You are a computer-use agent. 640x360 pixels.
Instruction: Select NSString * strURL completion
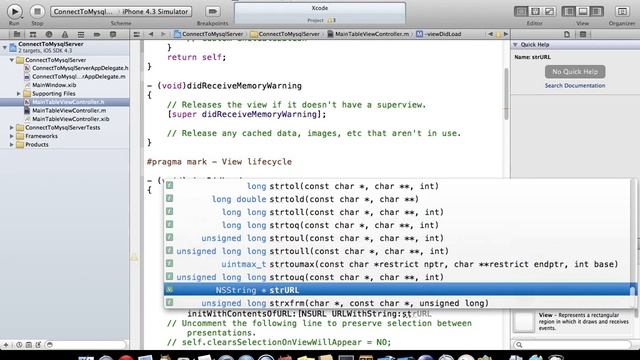398,290
